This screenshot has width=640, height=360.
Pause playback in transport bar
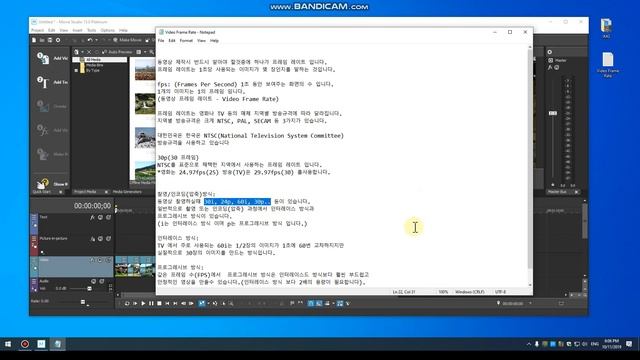(151, 303)
